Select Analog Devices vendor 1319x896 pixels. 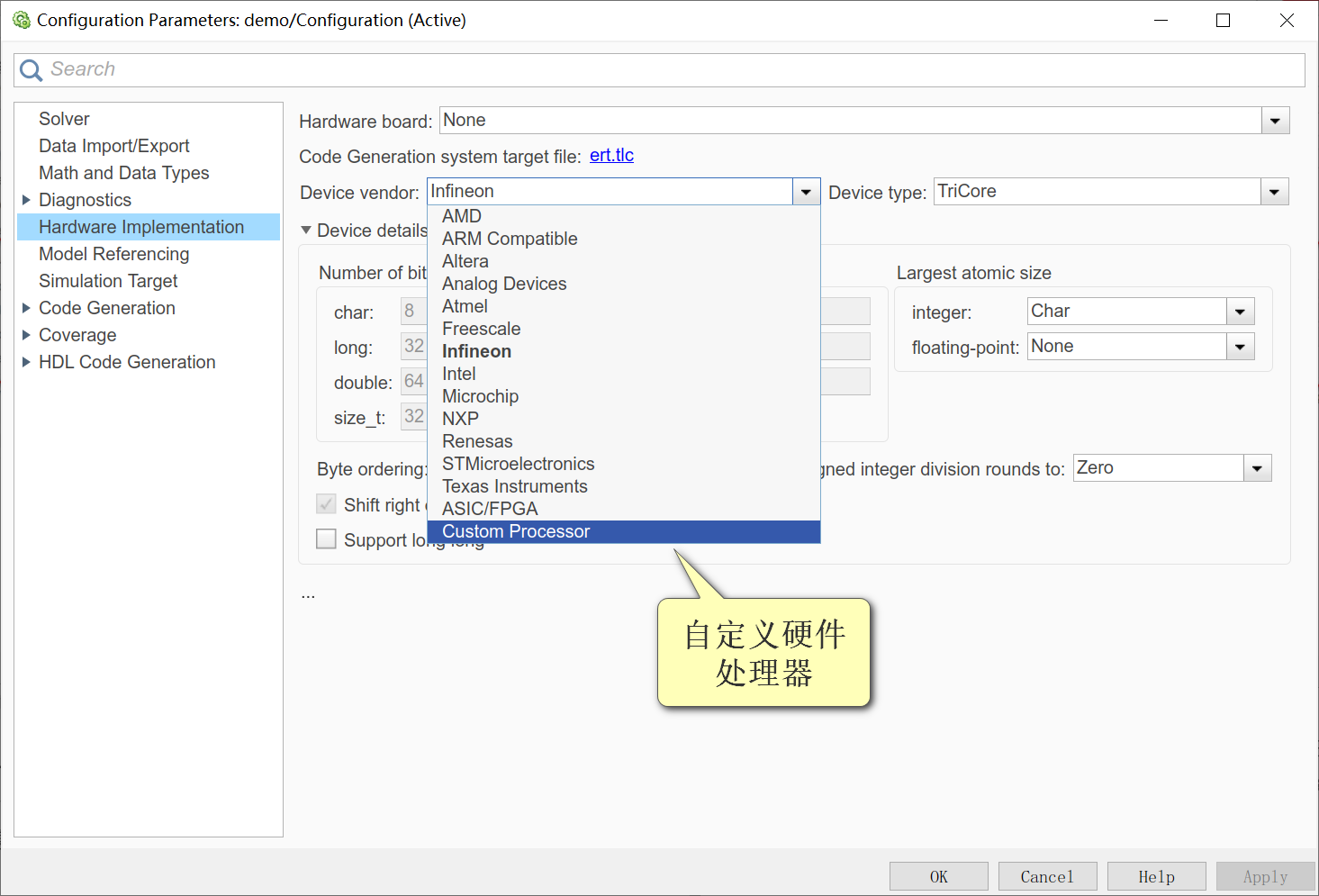pos(624,284)
